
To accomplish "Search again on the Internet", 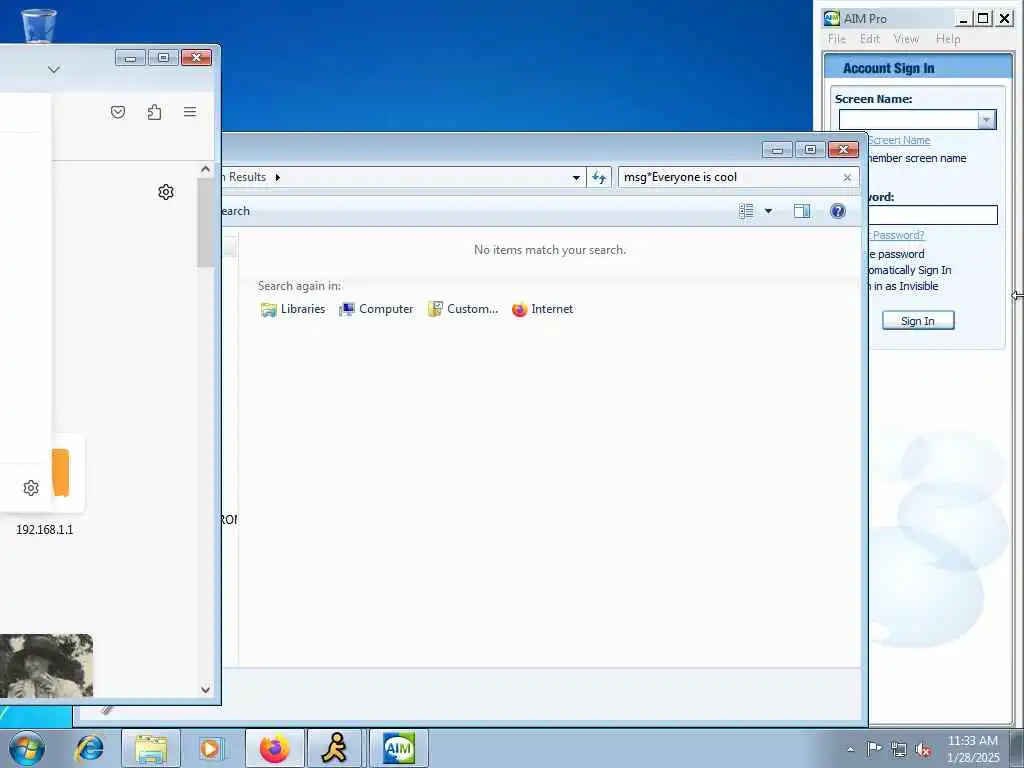I will (x=542, y=310).
